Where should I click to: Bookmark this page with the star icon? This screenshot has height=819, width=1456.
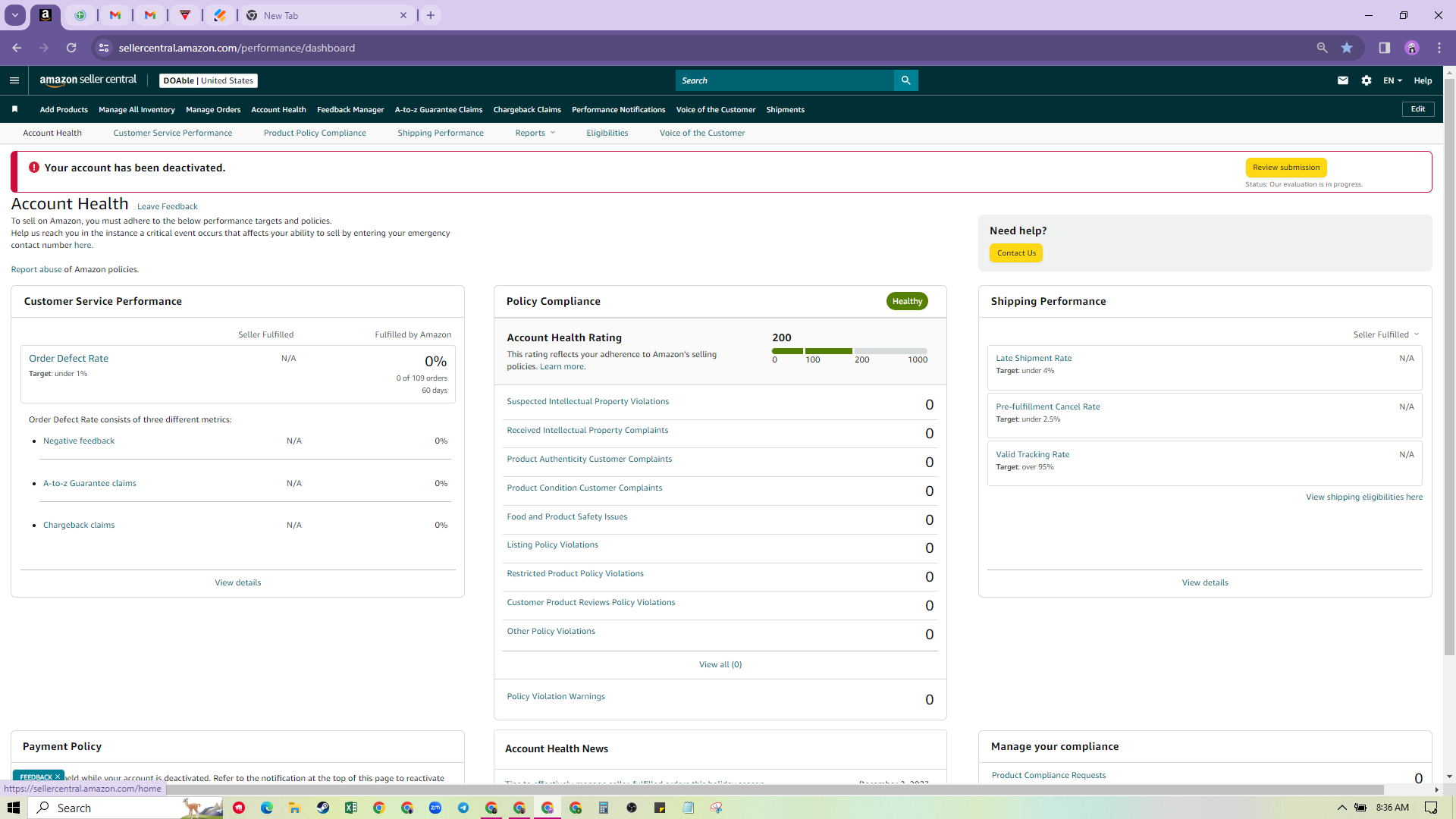(x=1347, y=48)
